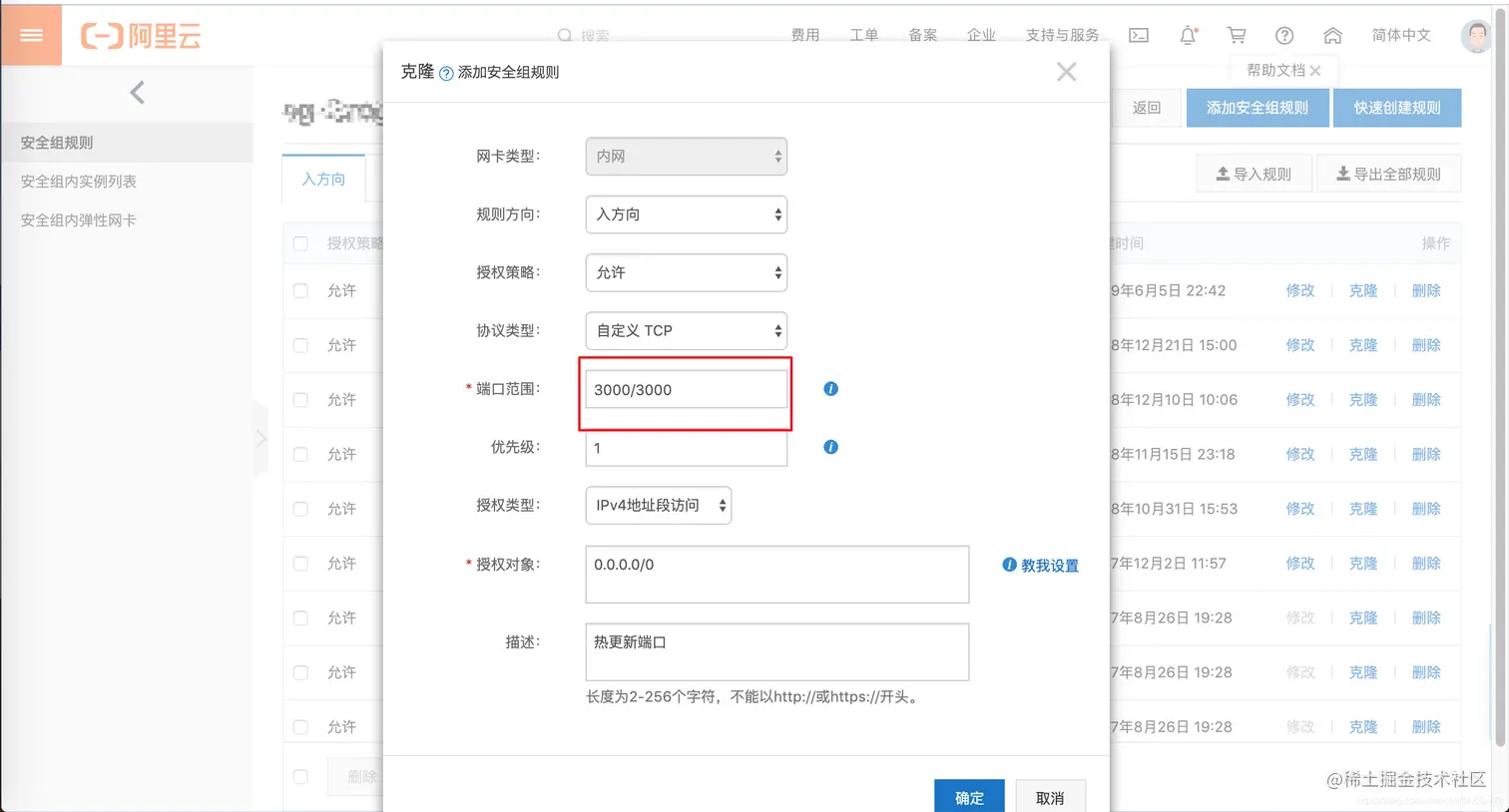Click the 添加安全组规则 button
Screen dimensions: 1509x812
click(x=1257, y=108)
